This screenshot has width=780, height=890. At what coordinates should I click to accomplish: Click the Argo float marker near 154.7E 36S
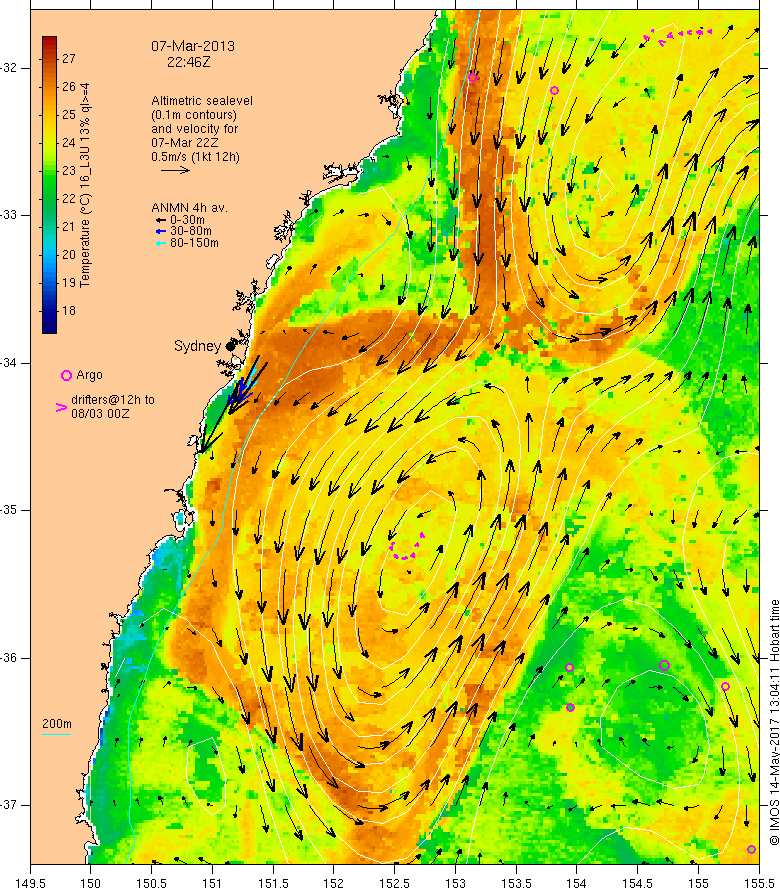click(665, 665)
